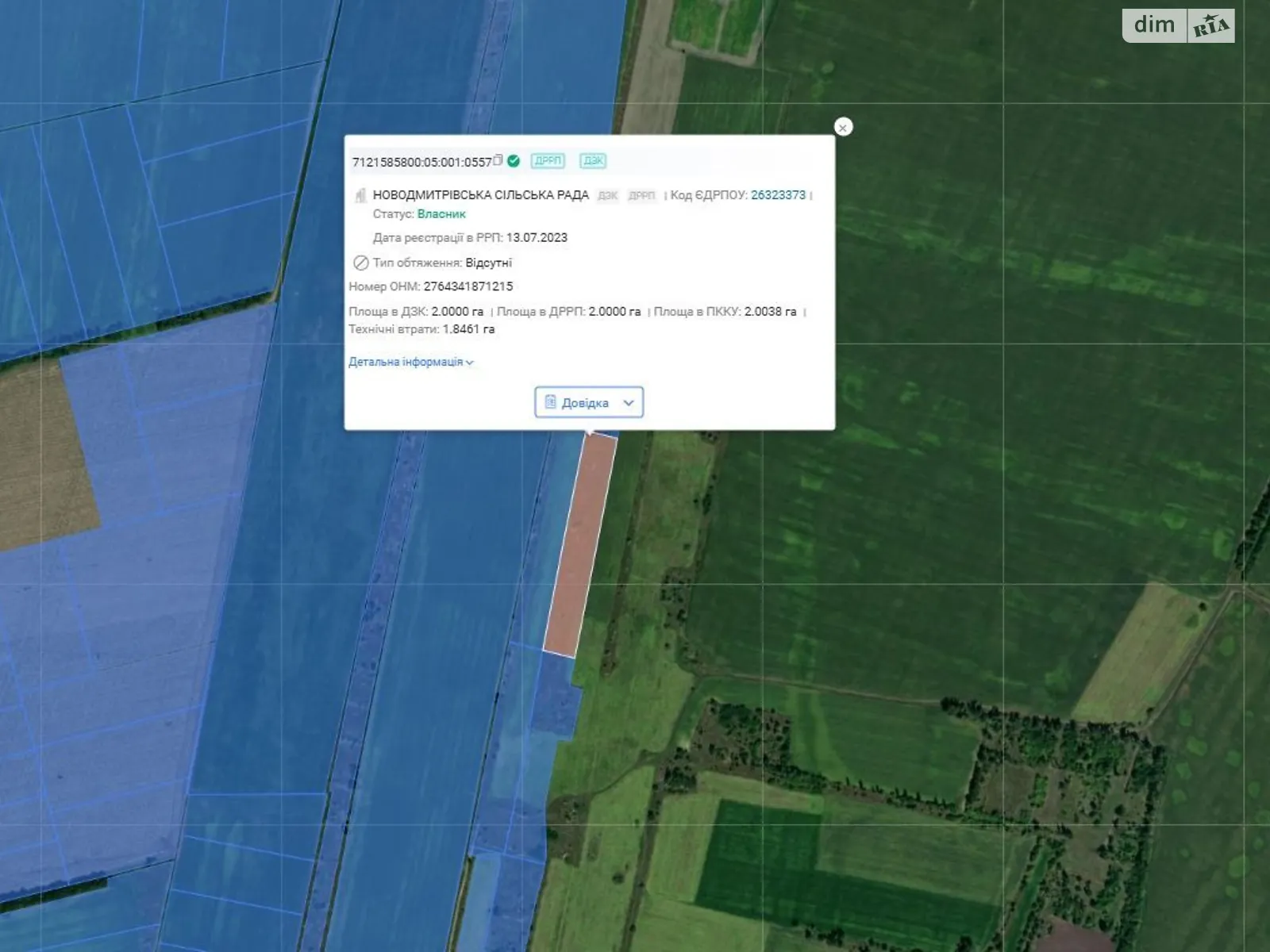Viewport: 1270px width, 952px height.
Task: Open the Довідка dropdown arrow
Action: [629, 402]
